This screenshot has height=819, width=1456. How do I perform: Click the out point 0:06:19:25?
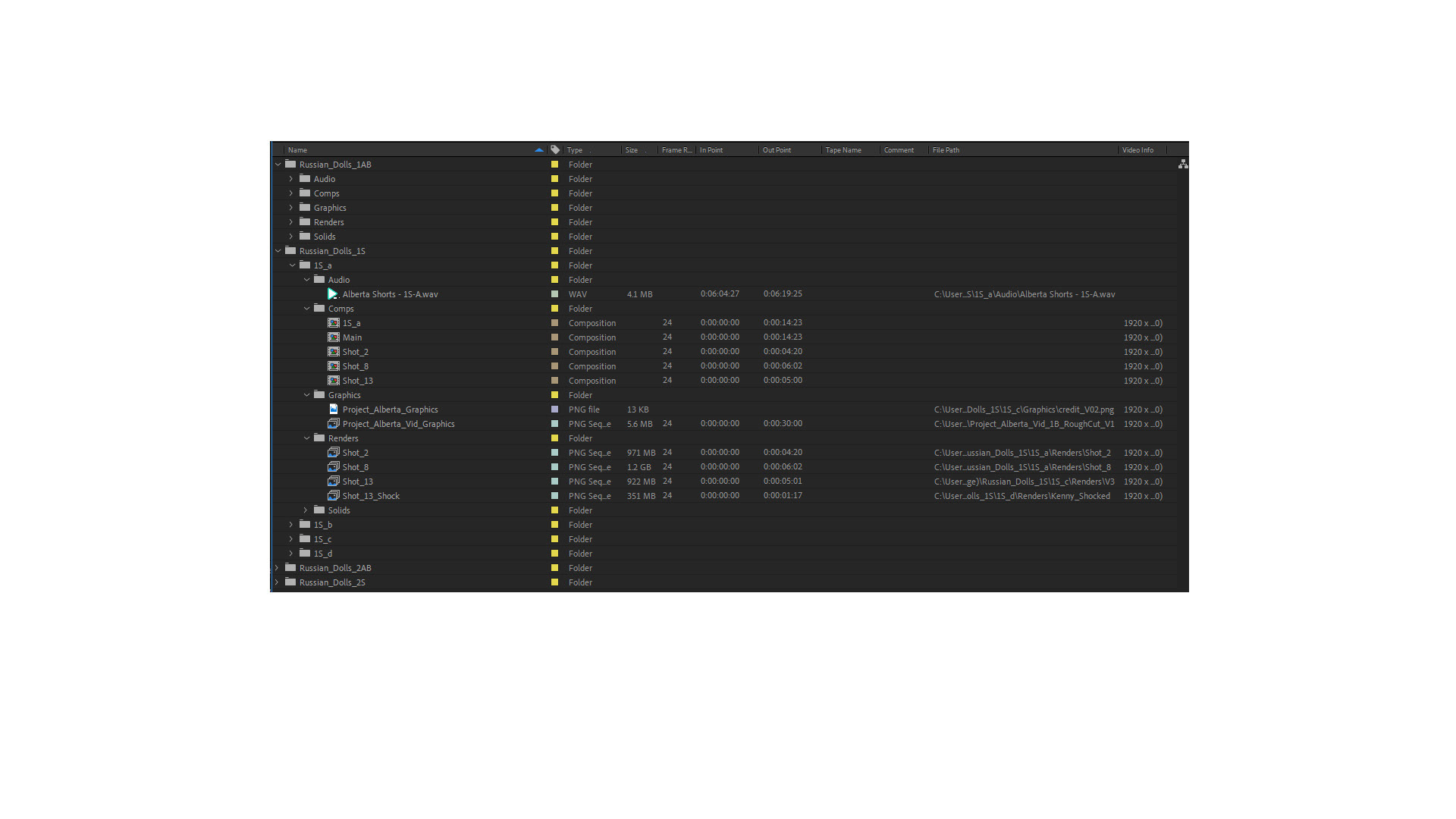(x=783, y=293)
